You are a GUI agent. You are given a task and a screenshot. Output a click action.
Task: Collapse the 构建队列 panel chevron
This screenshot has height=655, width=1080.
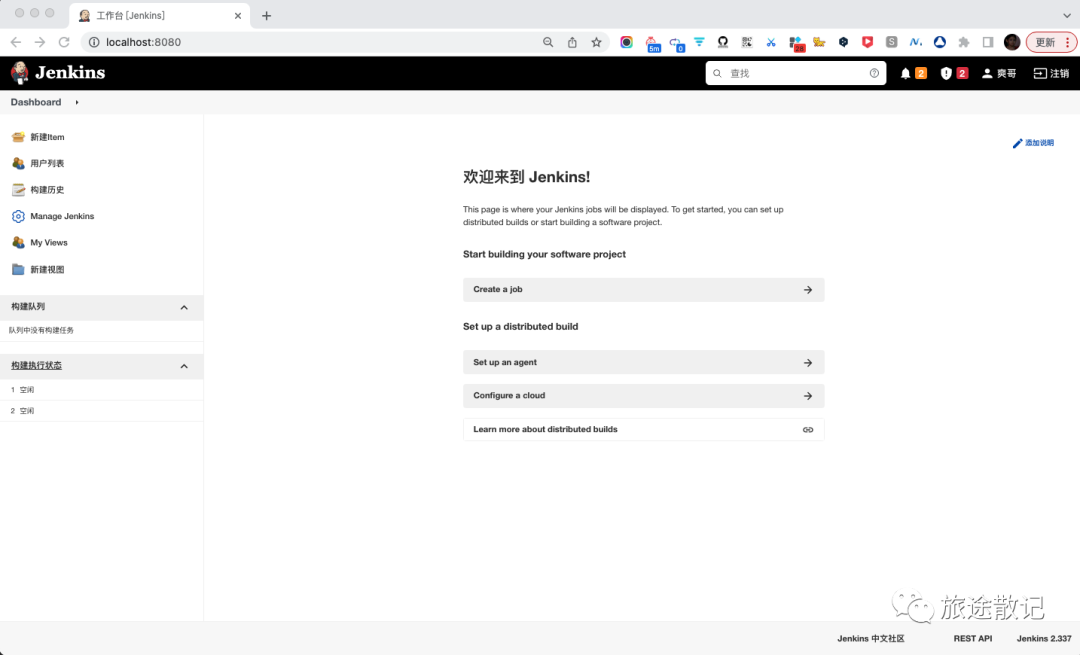click(184, 307)
